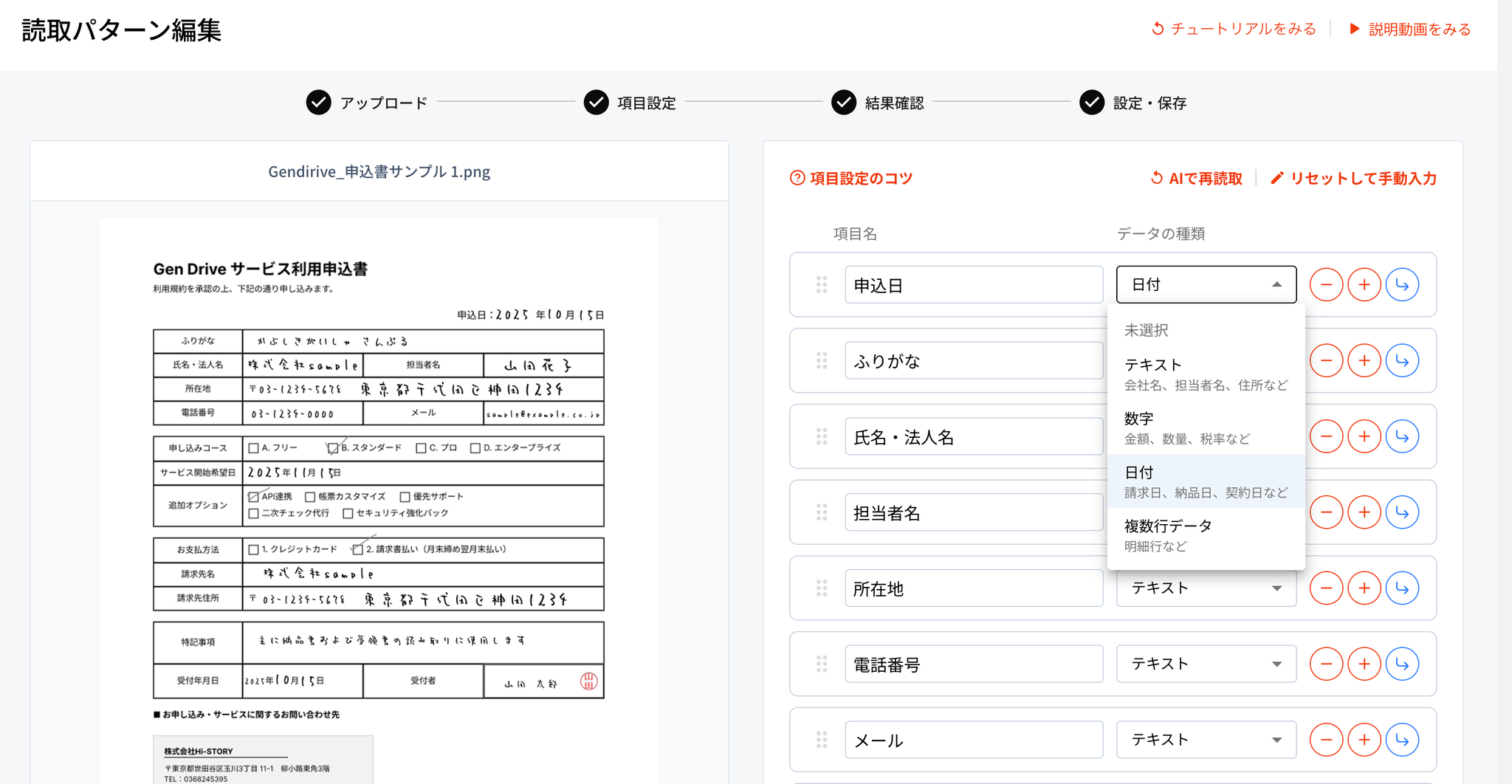The width and height of the screenshot is (1512, 784).
Task: Pick the 数字 data type option
Action: point(1205,427)
